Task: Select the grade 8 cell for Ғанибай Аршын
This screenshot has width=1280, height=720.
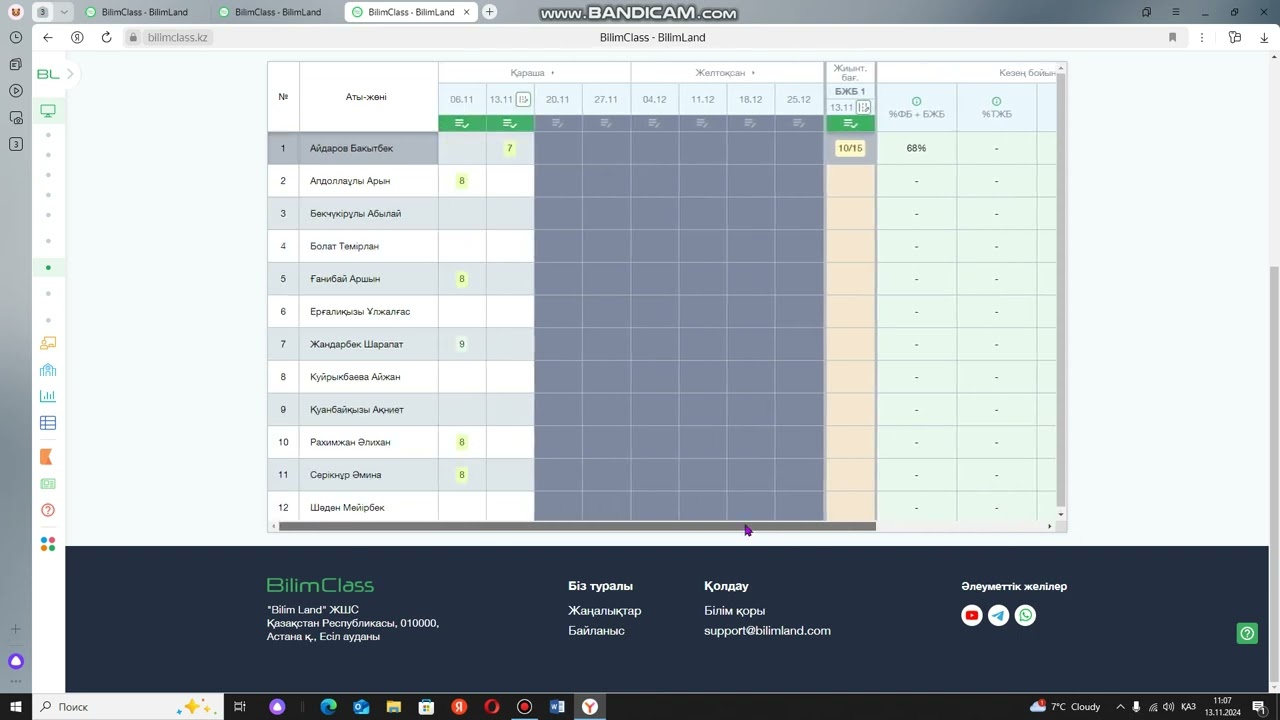Action: click(x=462, y=279)
